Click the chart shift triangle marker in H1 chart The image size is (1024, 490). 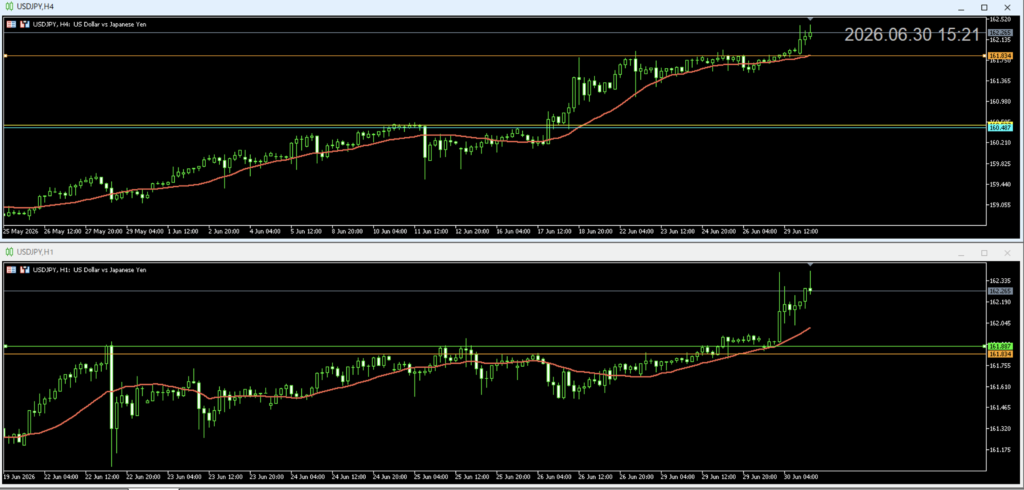click(x=810, y=263)
